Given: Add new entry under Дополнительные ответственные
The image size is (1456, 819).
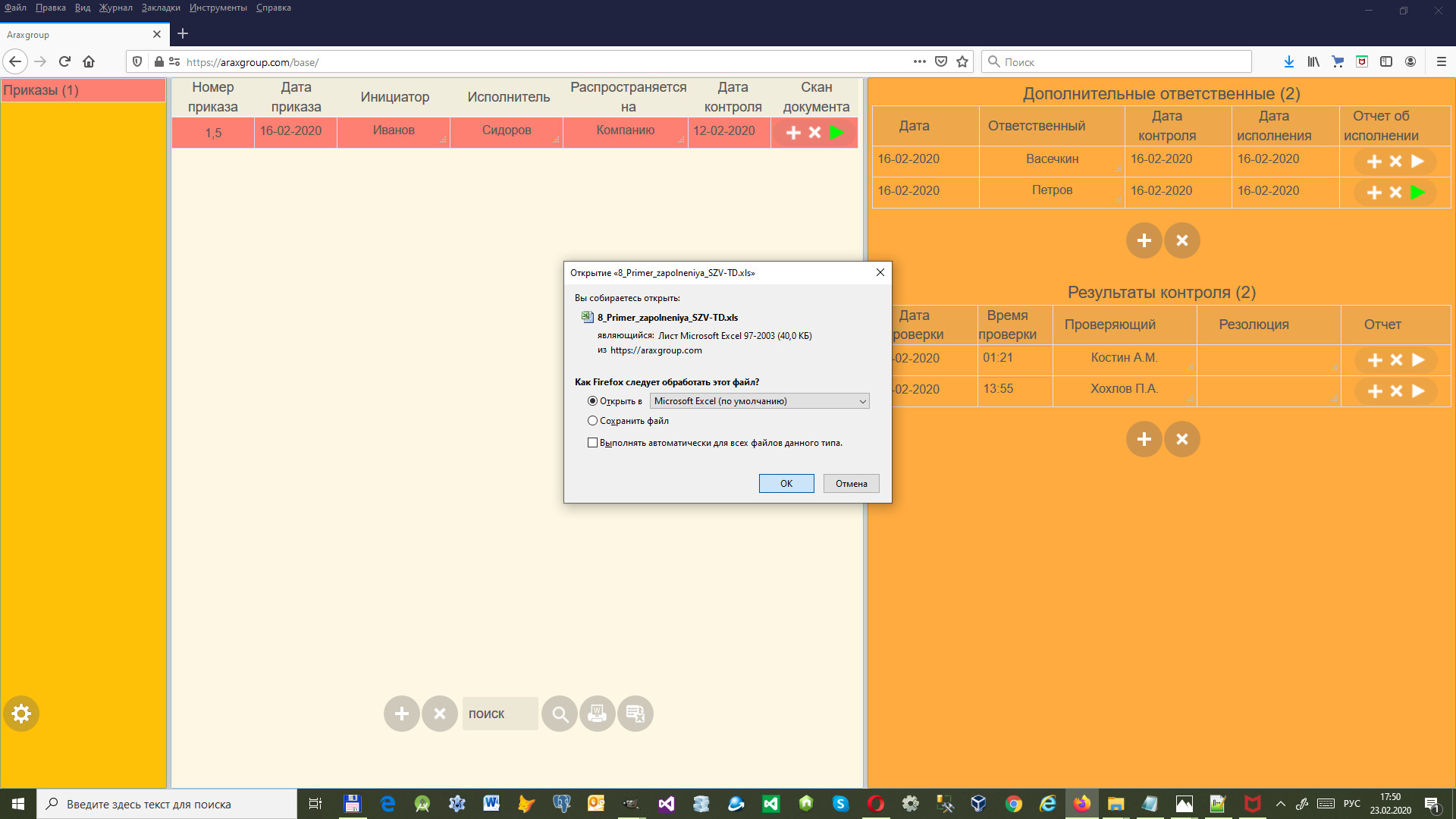Looking at the screenshot, I should coord(1144,240).
